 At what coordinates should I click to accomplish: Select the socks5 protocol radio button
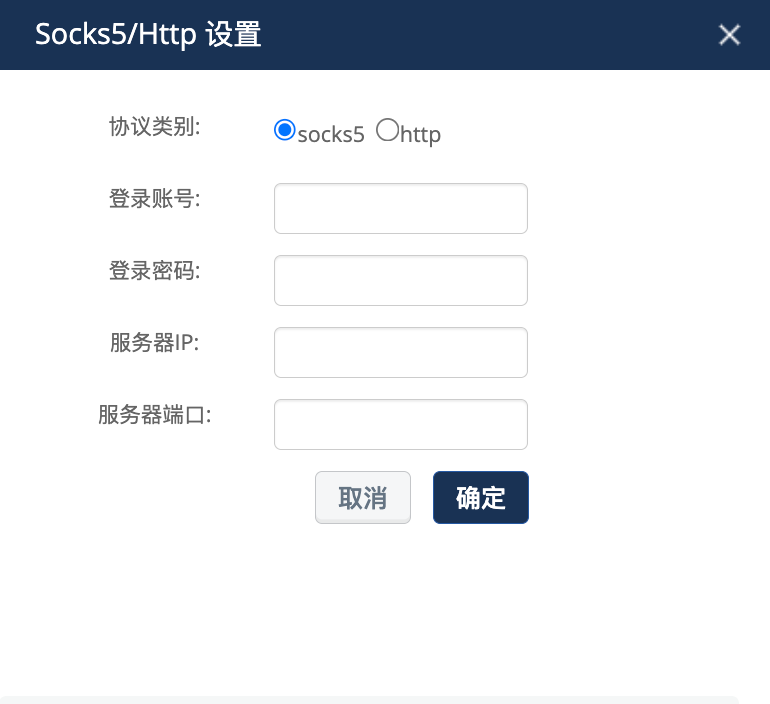click(x=284, y=130)
